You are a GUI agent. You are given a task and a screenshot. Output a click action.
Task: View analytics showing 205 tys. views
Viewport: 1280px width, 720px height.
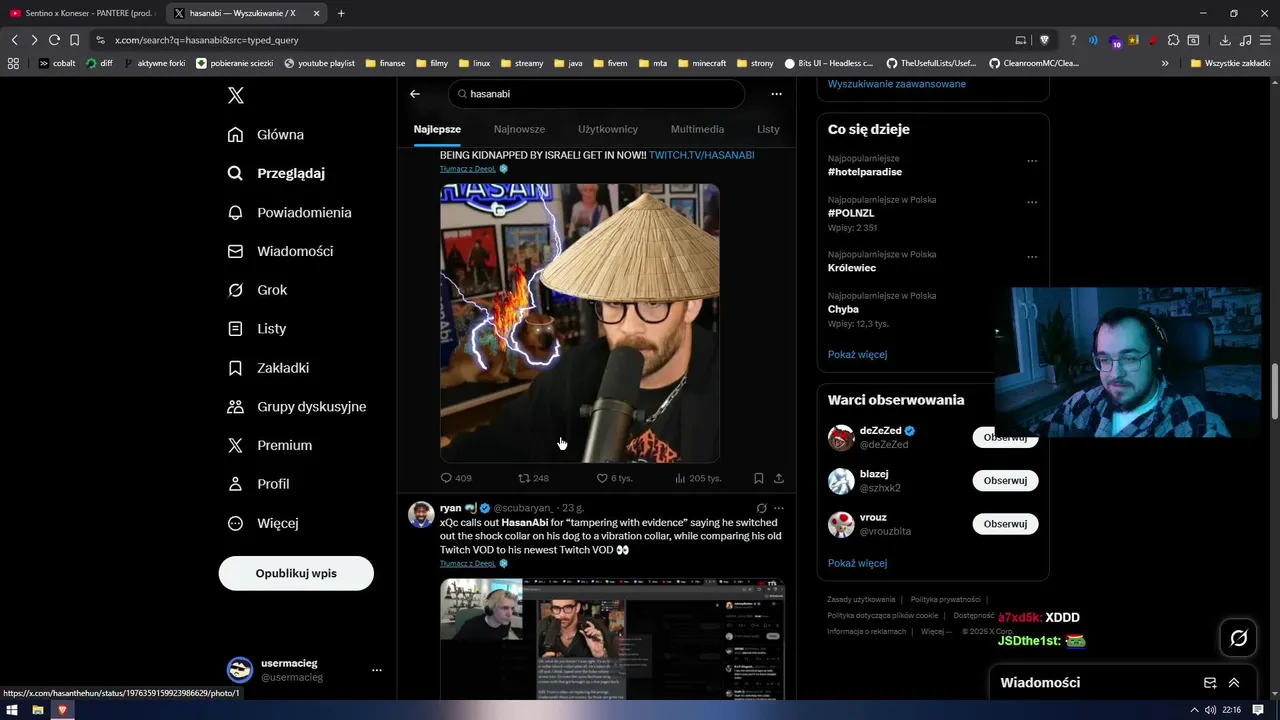(698, 478)
